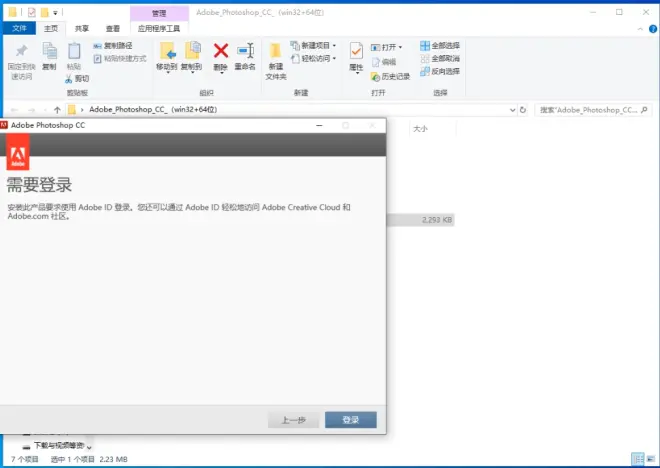Open Customize Quick Access Toolbar dropdown

coord(55,13)
